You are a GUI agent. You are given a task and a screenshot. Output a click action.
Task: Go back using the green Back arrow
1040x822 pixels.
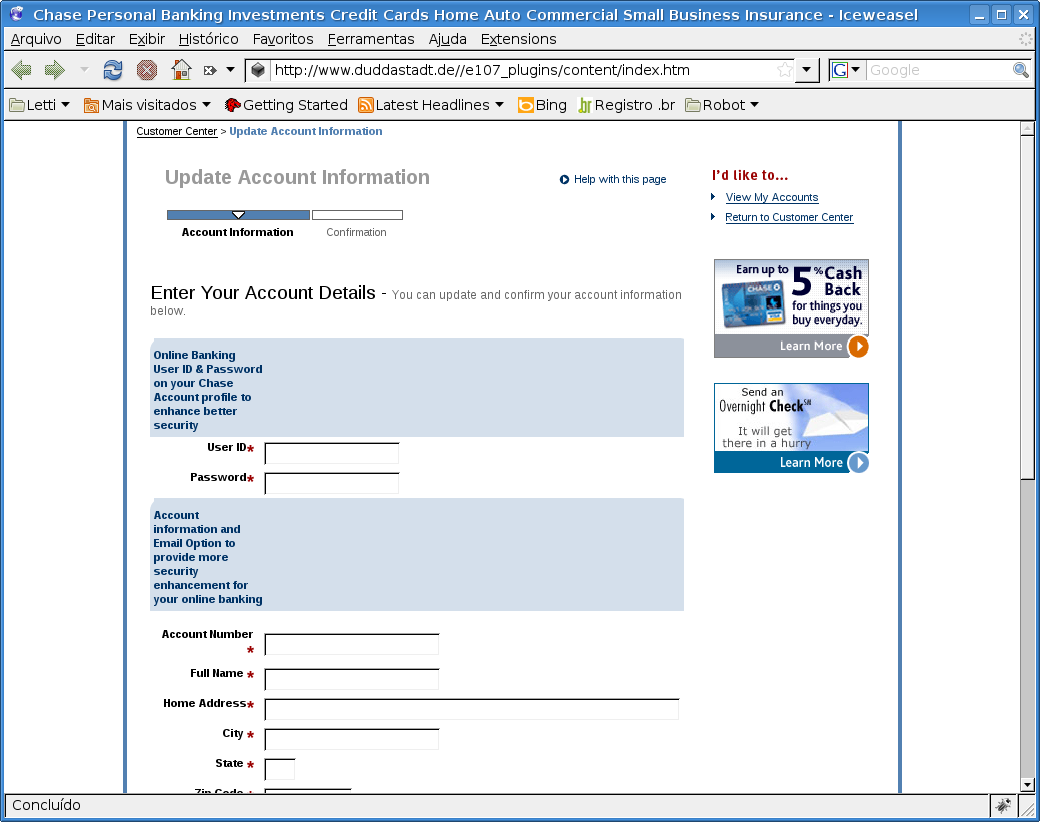click(21, 70)
